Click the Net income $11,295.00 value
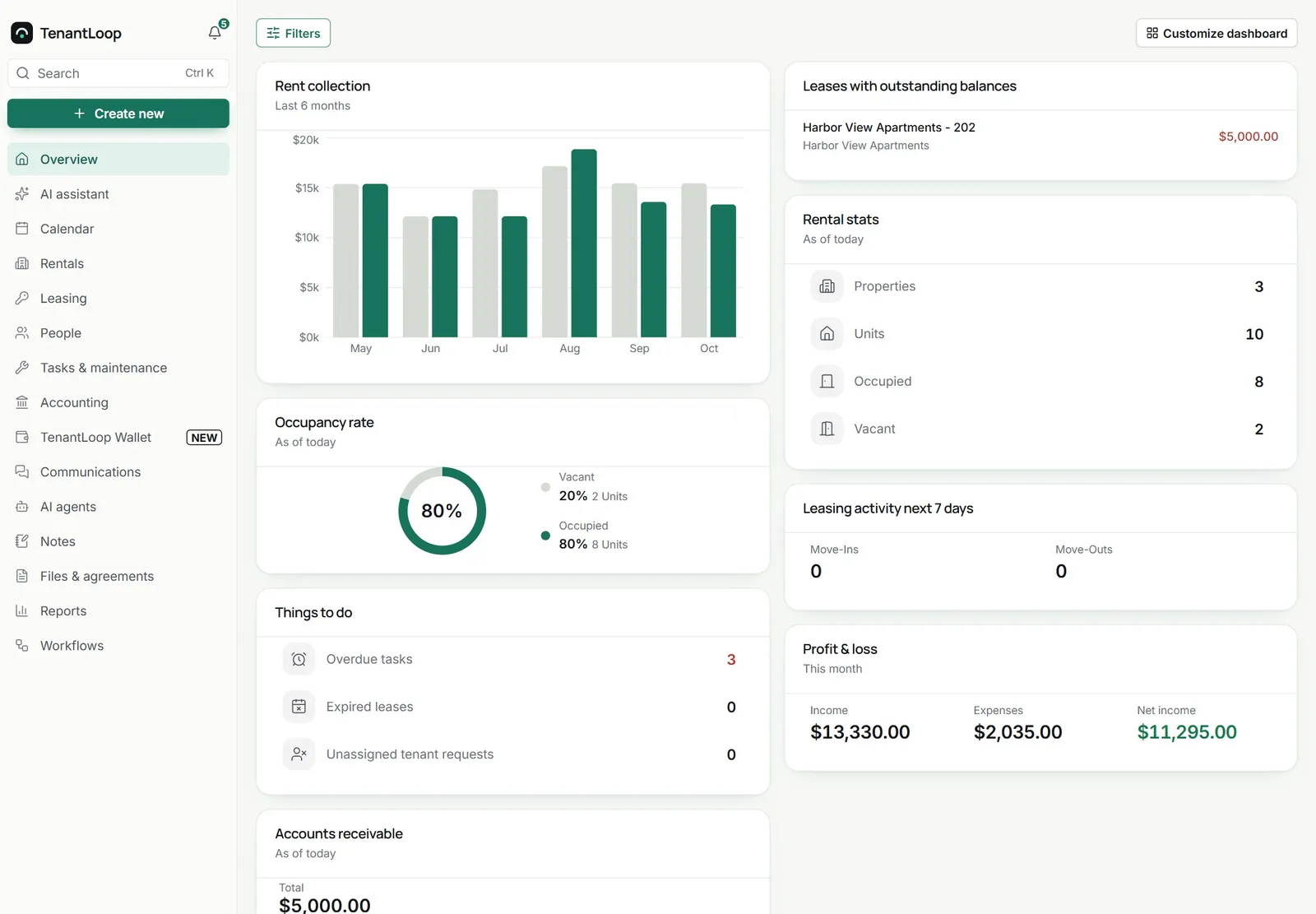 click(x=1187, y=732)
